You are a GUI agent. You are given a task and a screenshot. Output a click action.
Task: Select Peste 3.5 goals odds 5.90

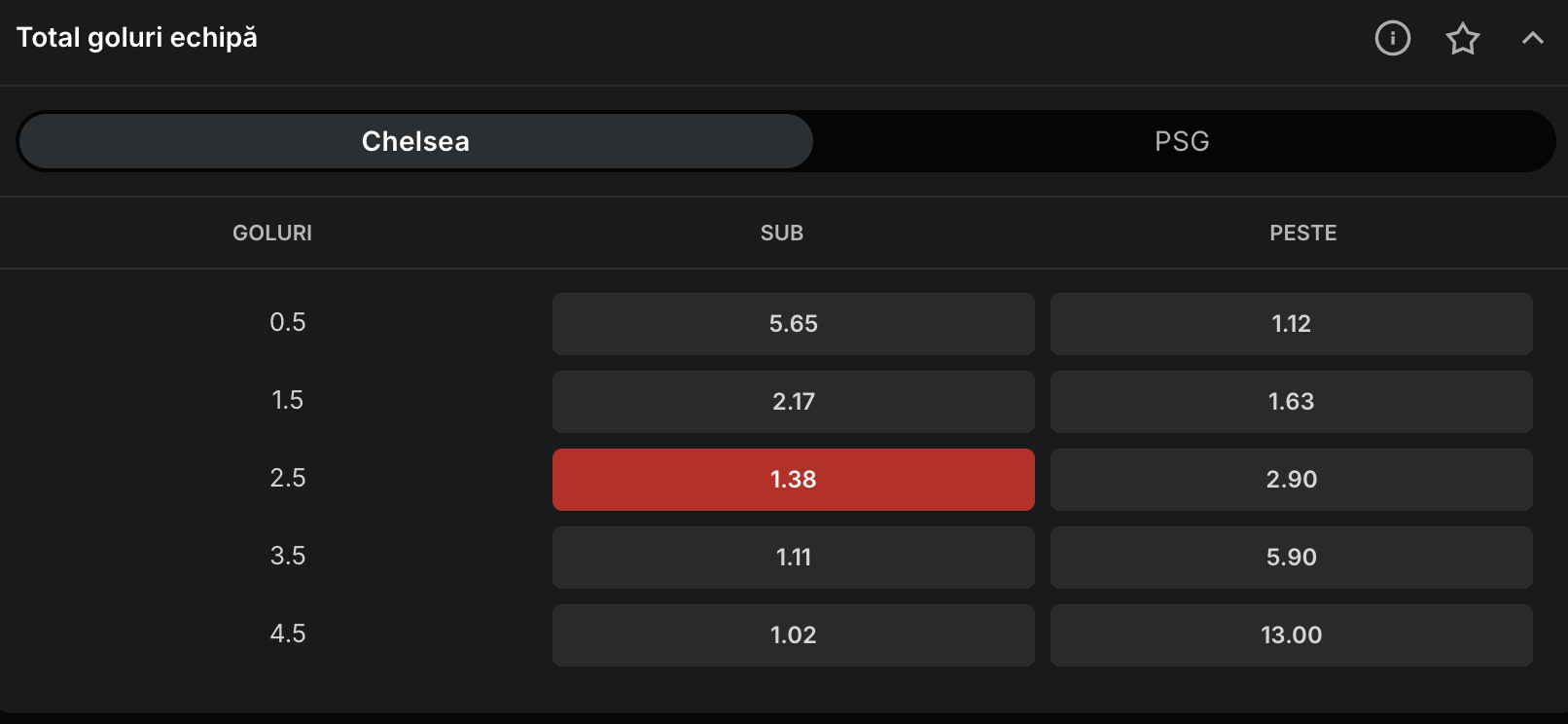pyautogui.click(x=1291, y=557)
